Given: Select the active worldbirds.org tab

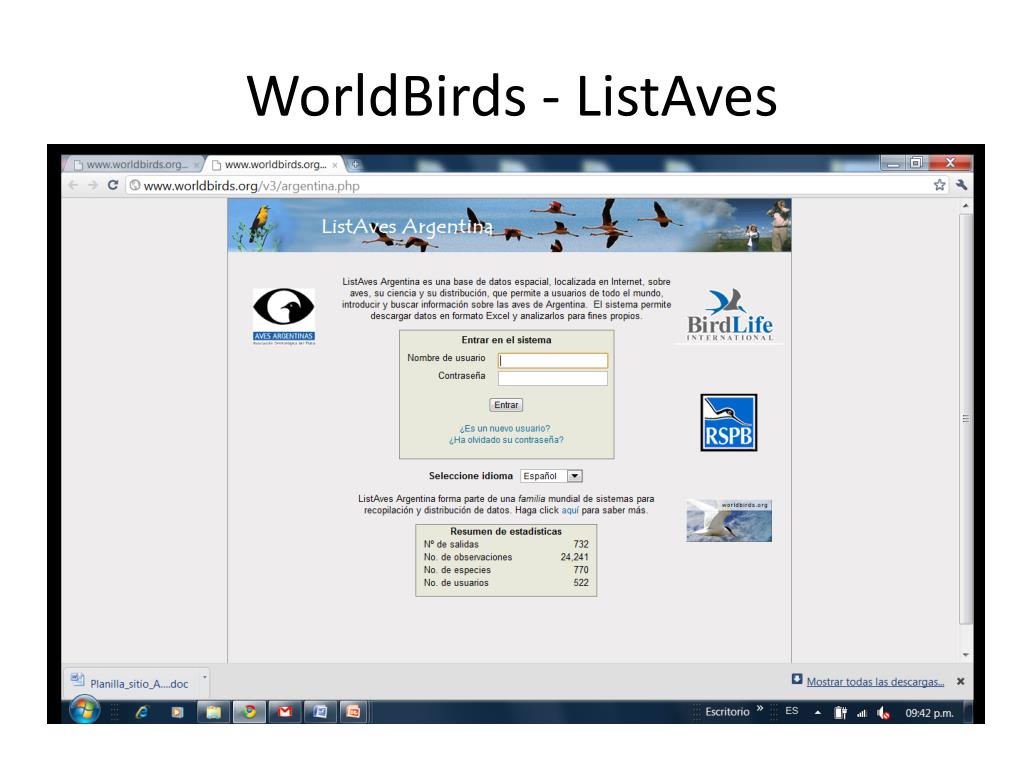Looking at the screenshot, I should click(x=274, y=165).
